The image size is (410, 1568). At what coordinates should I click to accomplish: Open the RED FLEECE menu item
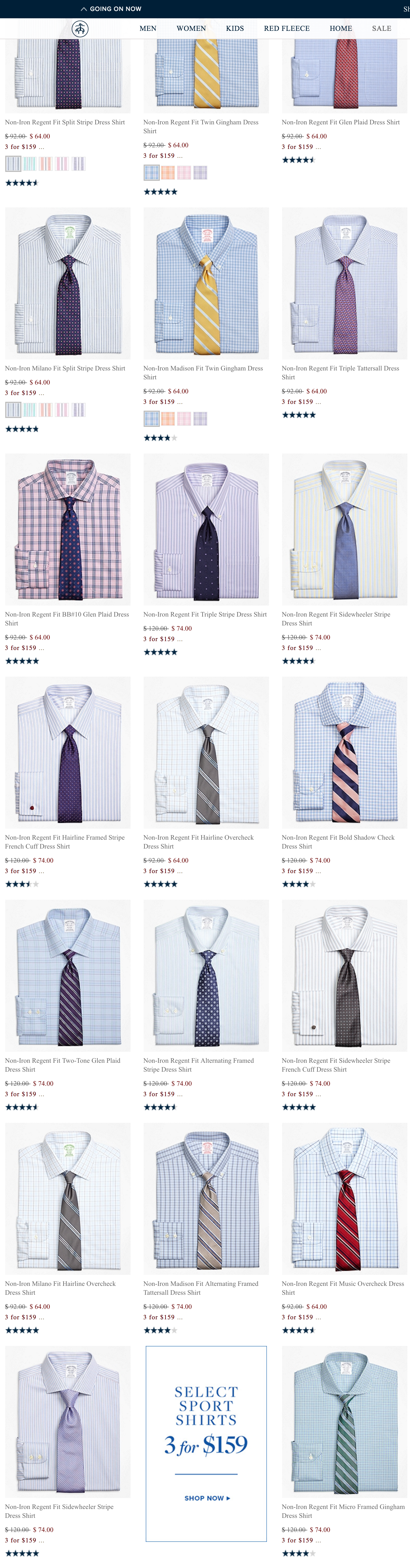point(286,29)
